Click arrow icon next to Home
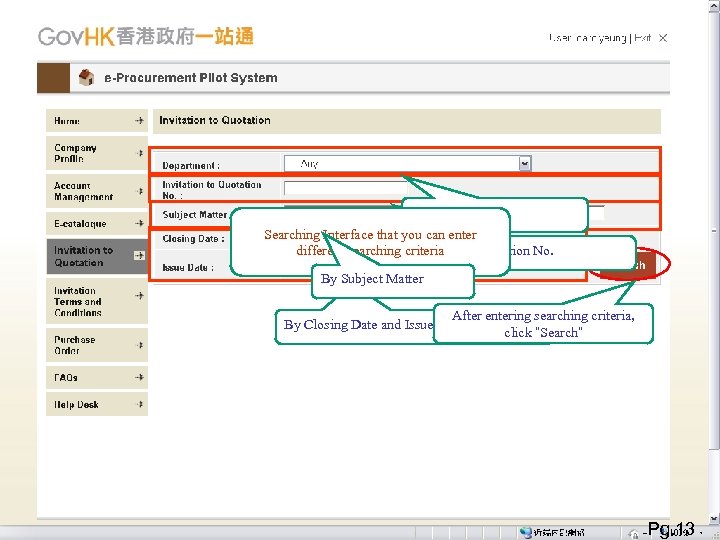Viewport: 720px width, 540px height. coord(140,120)
